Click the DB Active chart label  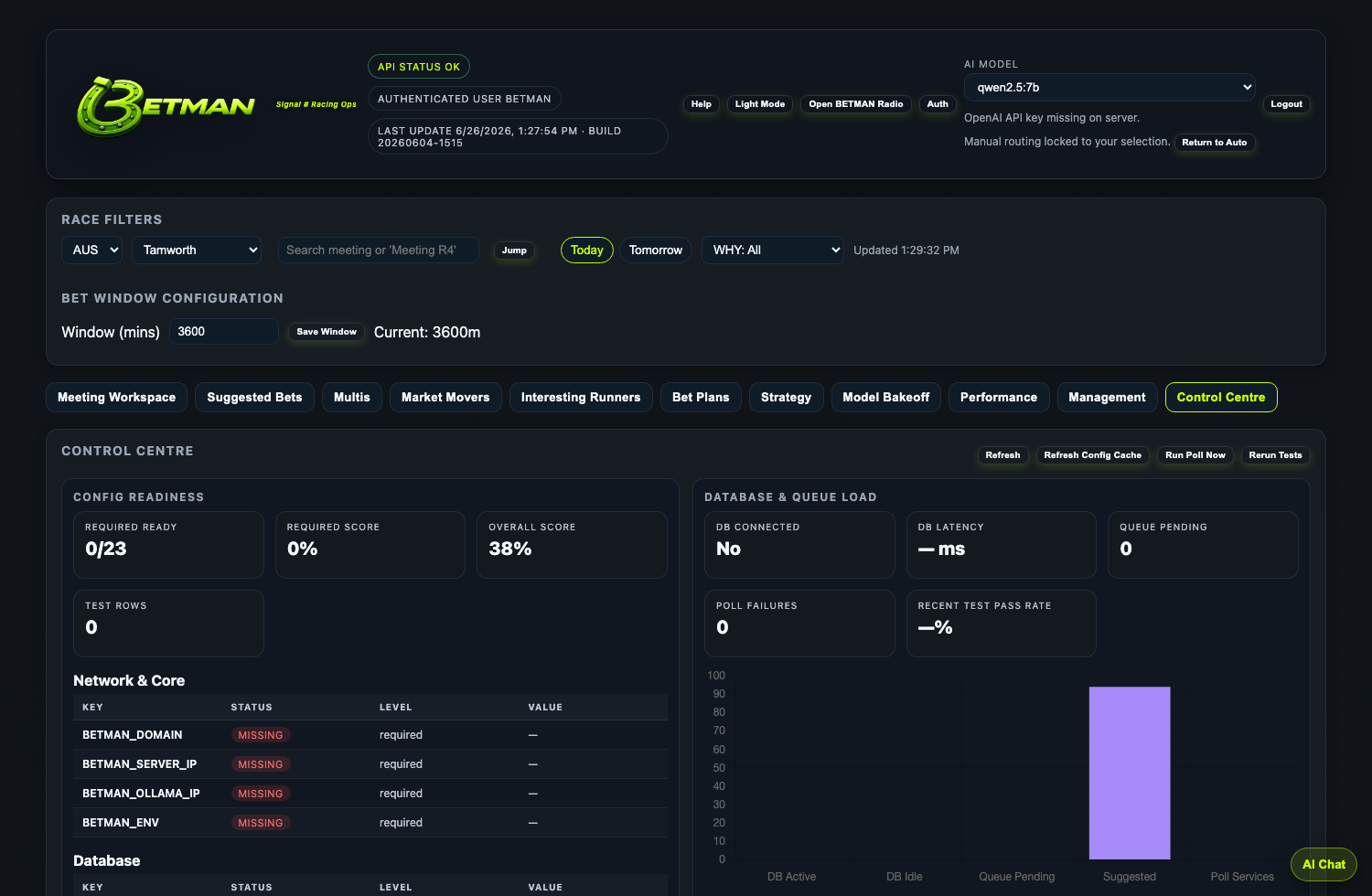792,877
